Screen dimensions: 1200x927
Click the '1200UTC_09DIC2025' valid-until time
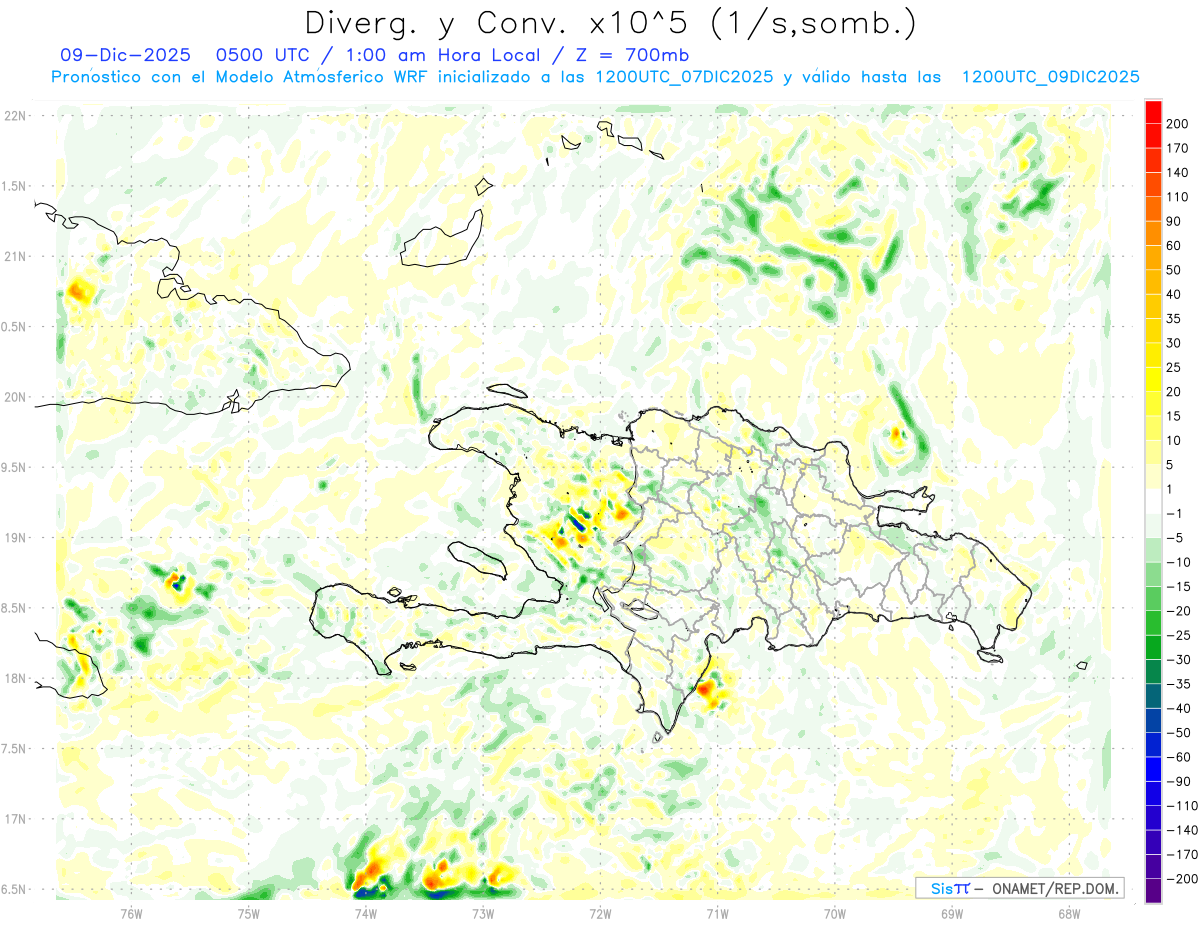tap(1050, 76)
